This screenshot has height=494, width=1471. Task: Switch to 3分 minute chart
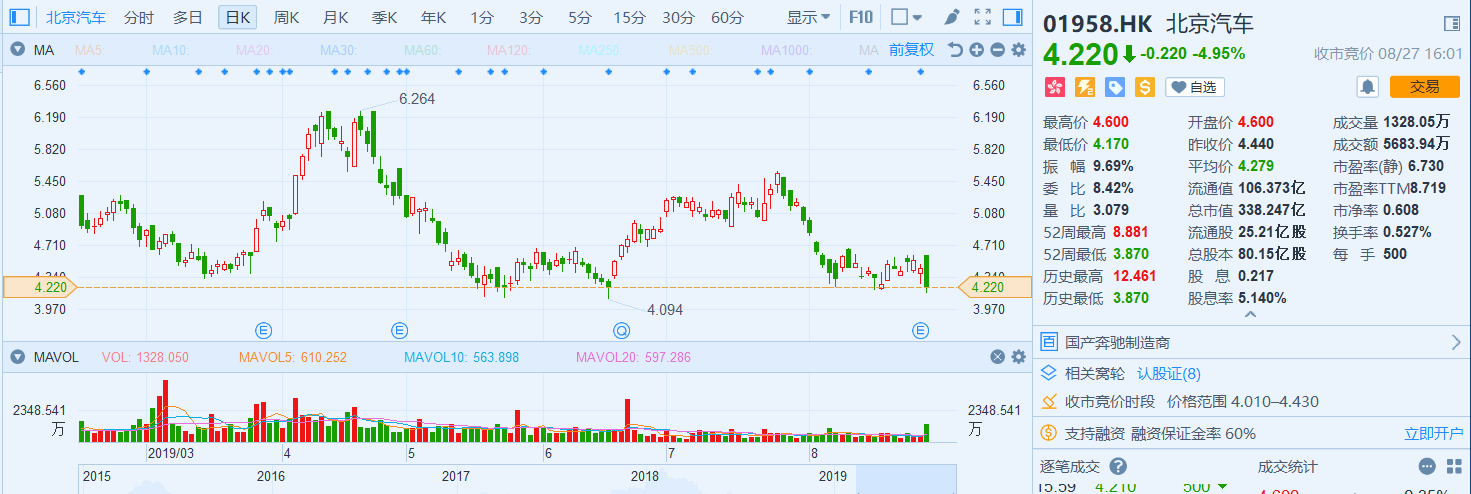tap(531, 17)
